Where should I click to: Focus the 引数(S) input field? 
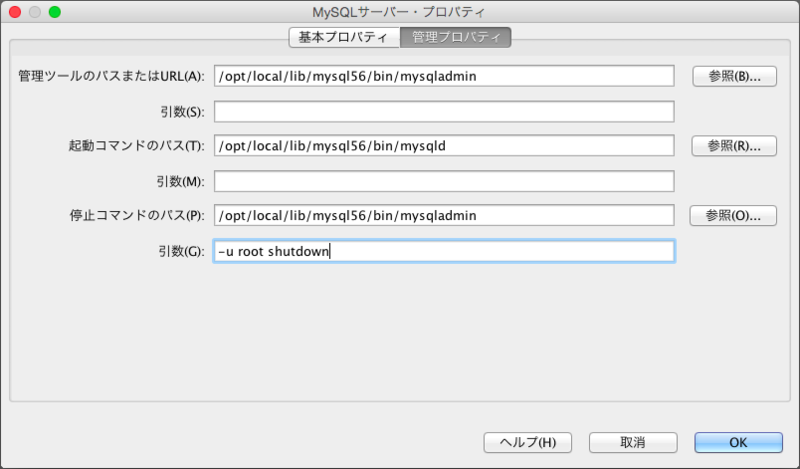click(x=444, y=112)
